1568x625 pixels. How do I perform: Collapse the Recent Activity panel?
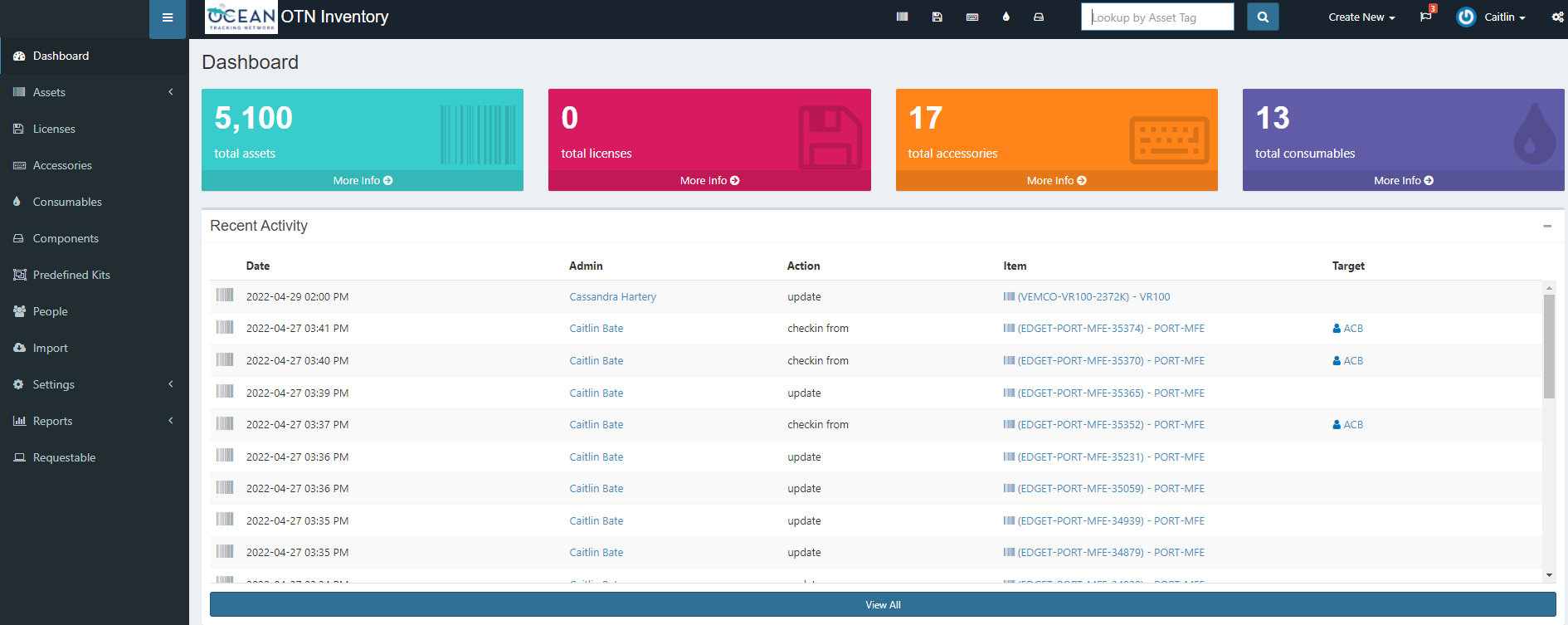tap(1547, 226)
